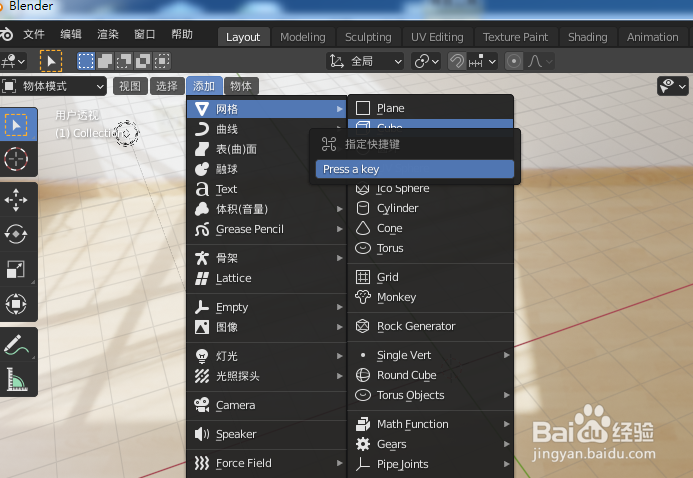Switch to the Modeling workspace tab
Image resolution: width=693 pixels, height=478 pixels.
[x=303, y=37]
